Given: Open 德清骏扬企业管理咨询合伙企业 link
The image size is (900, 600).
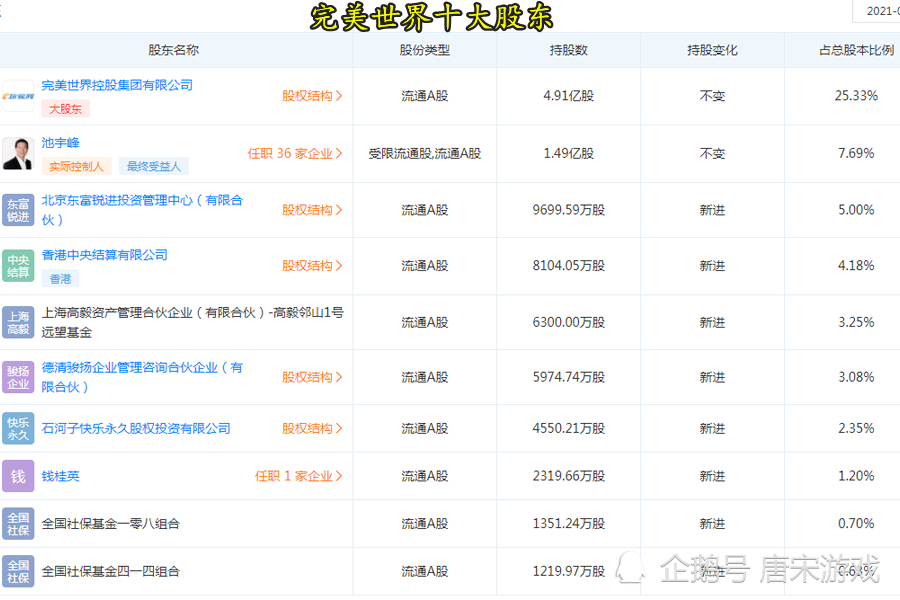Looking at the screenshot, I should click(x=142, y=377).
